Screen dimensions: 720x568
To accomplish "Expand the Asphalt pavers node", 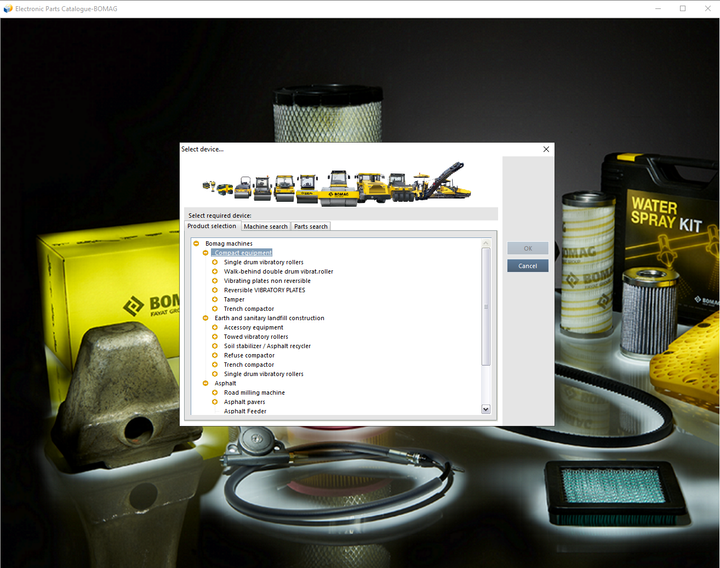I will click(x=214, y=402).
